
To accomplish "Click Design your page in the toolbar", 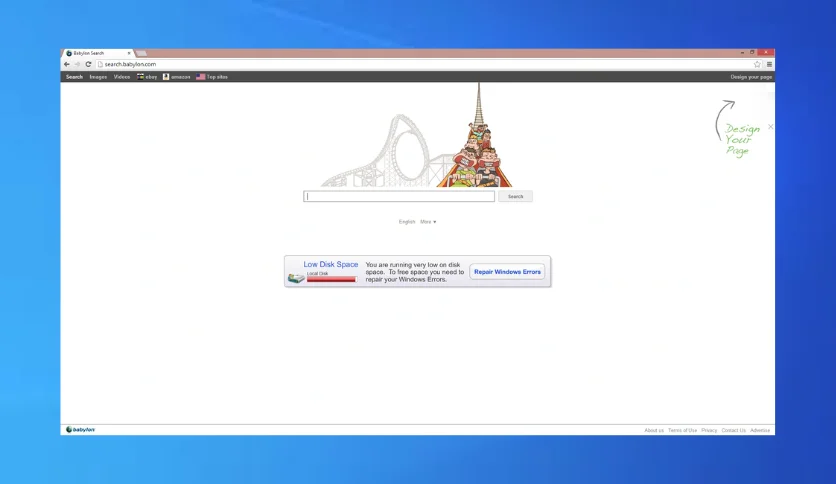I will 751,77.
